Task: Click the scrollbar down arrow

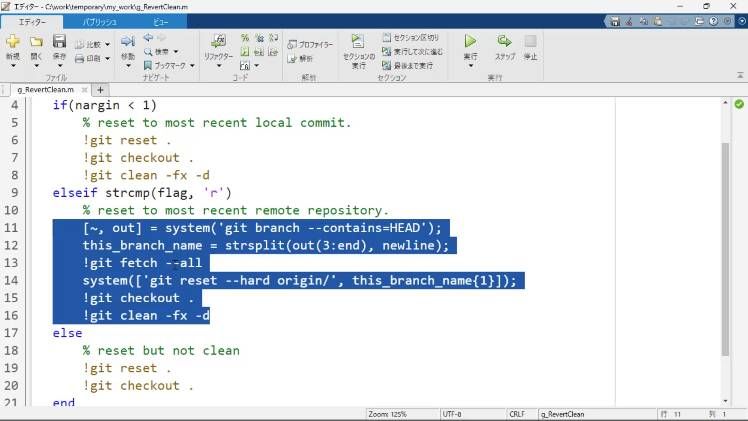Action: 725,401
